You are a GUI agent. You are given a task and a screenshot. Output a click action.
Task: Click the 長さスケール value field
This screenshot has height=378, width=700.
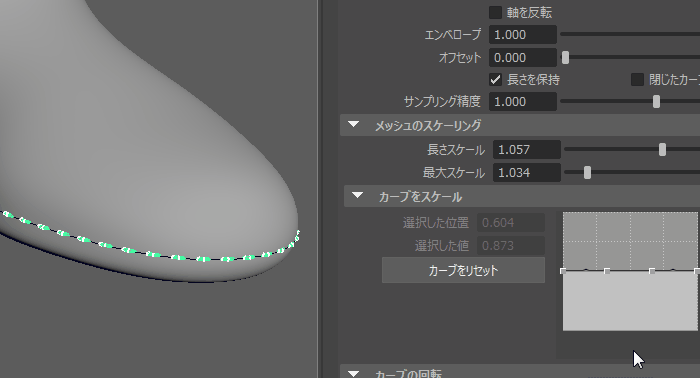(x=527, y=150)
